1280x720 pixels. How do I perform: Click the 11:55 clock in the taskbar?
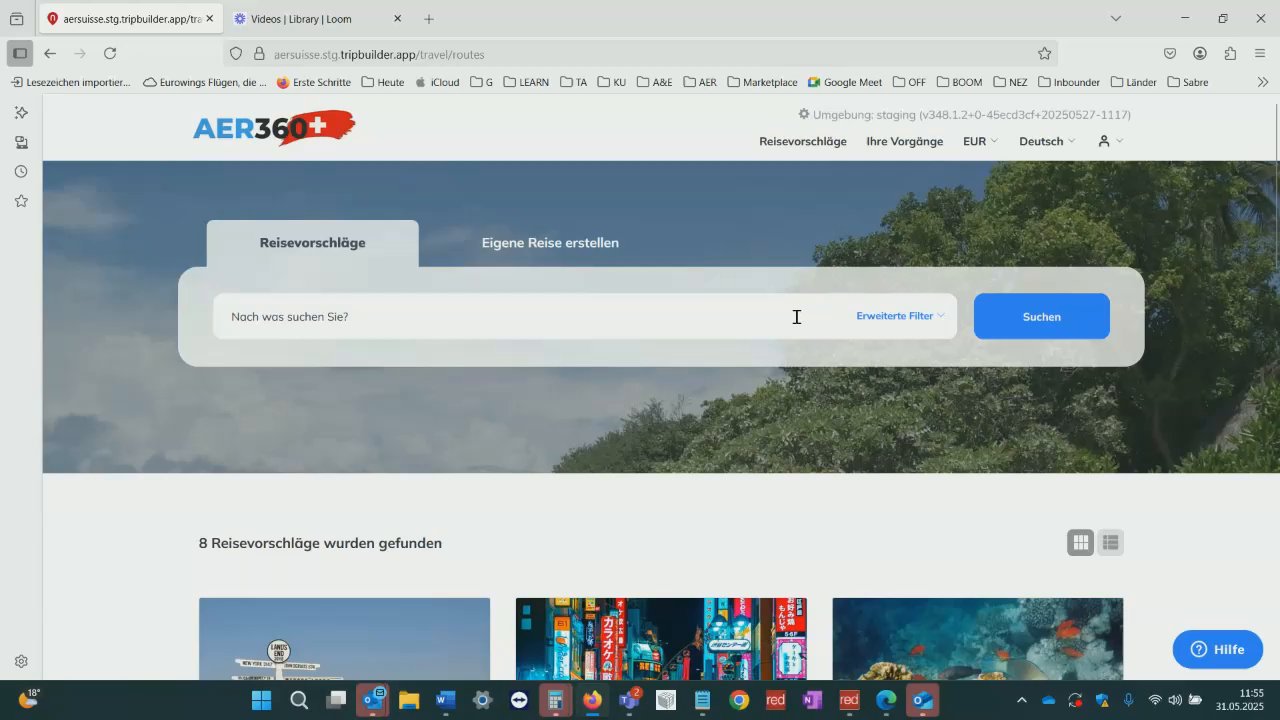tap(1251, 693)
